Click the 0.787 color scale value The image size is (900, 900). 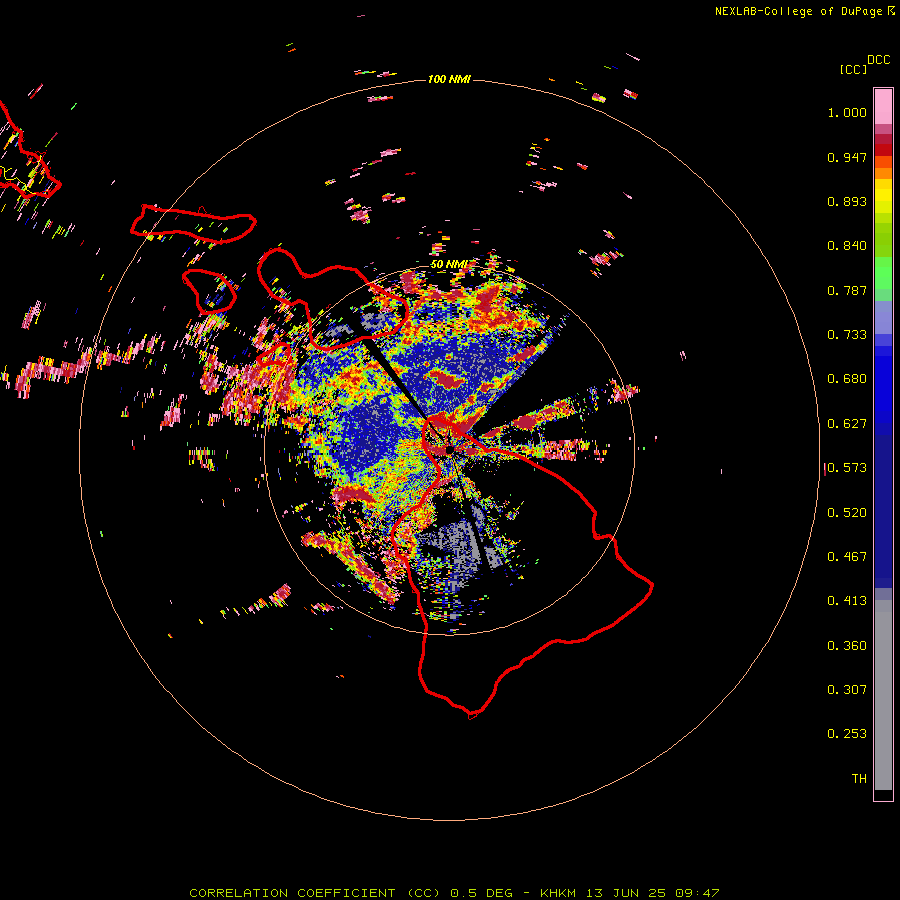click(x=847, y=290)
